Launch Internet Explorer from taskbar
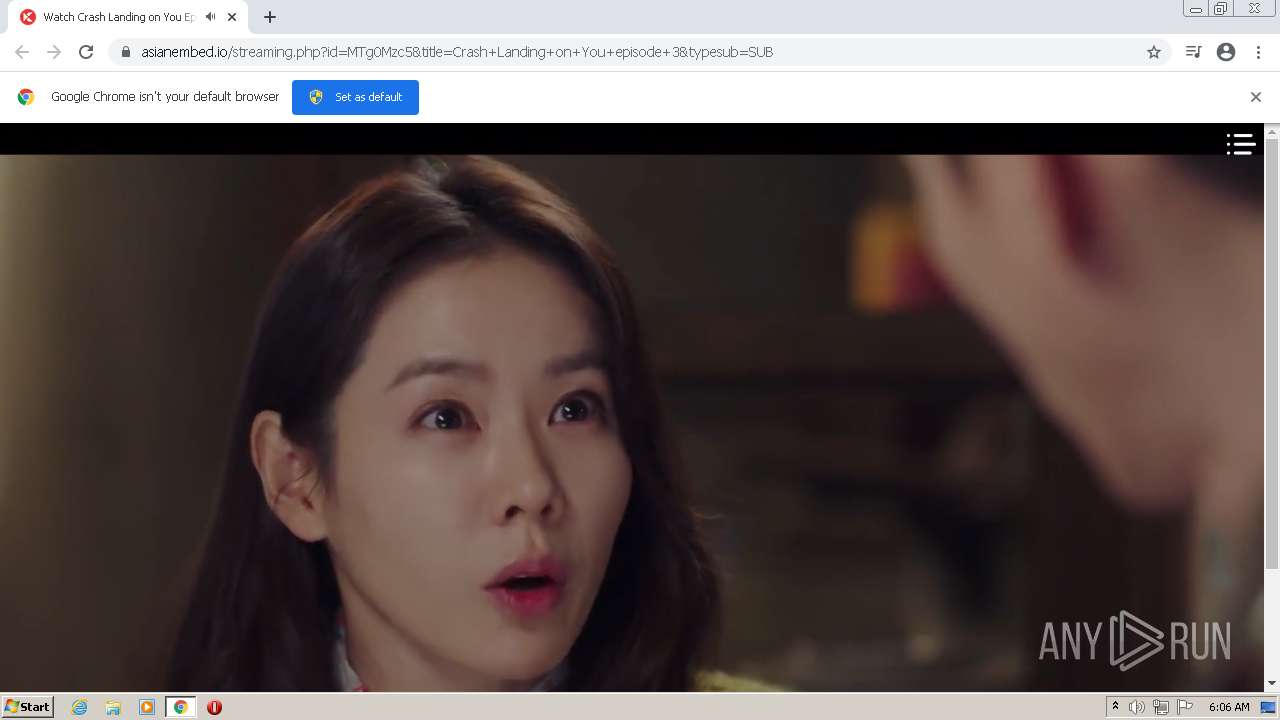Image resolution: width=1280 pixels, height=720 pixels. (x=80, y=707)
